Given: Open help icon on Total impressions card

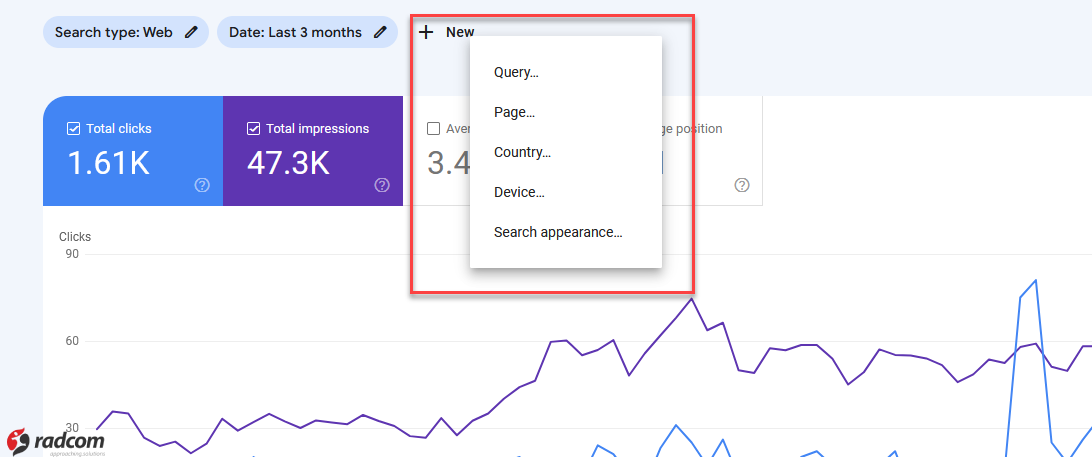Looking at the screenshot, I should [382, 185].
